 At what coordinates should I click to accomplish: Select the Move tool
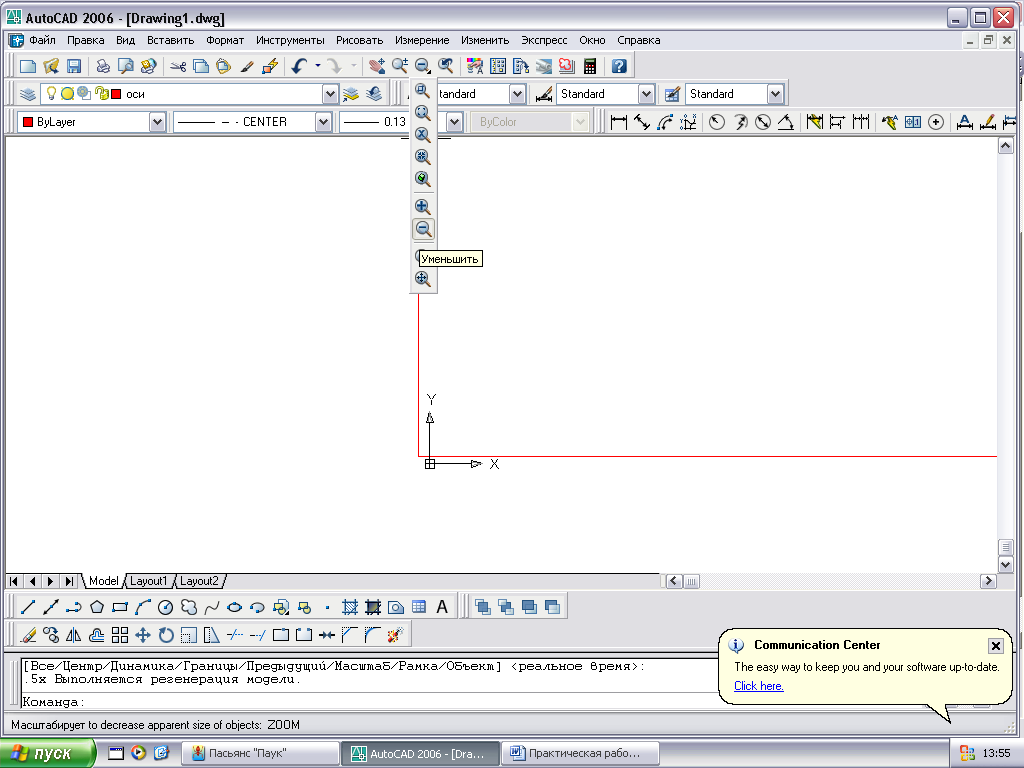tap(143, 635)
